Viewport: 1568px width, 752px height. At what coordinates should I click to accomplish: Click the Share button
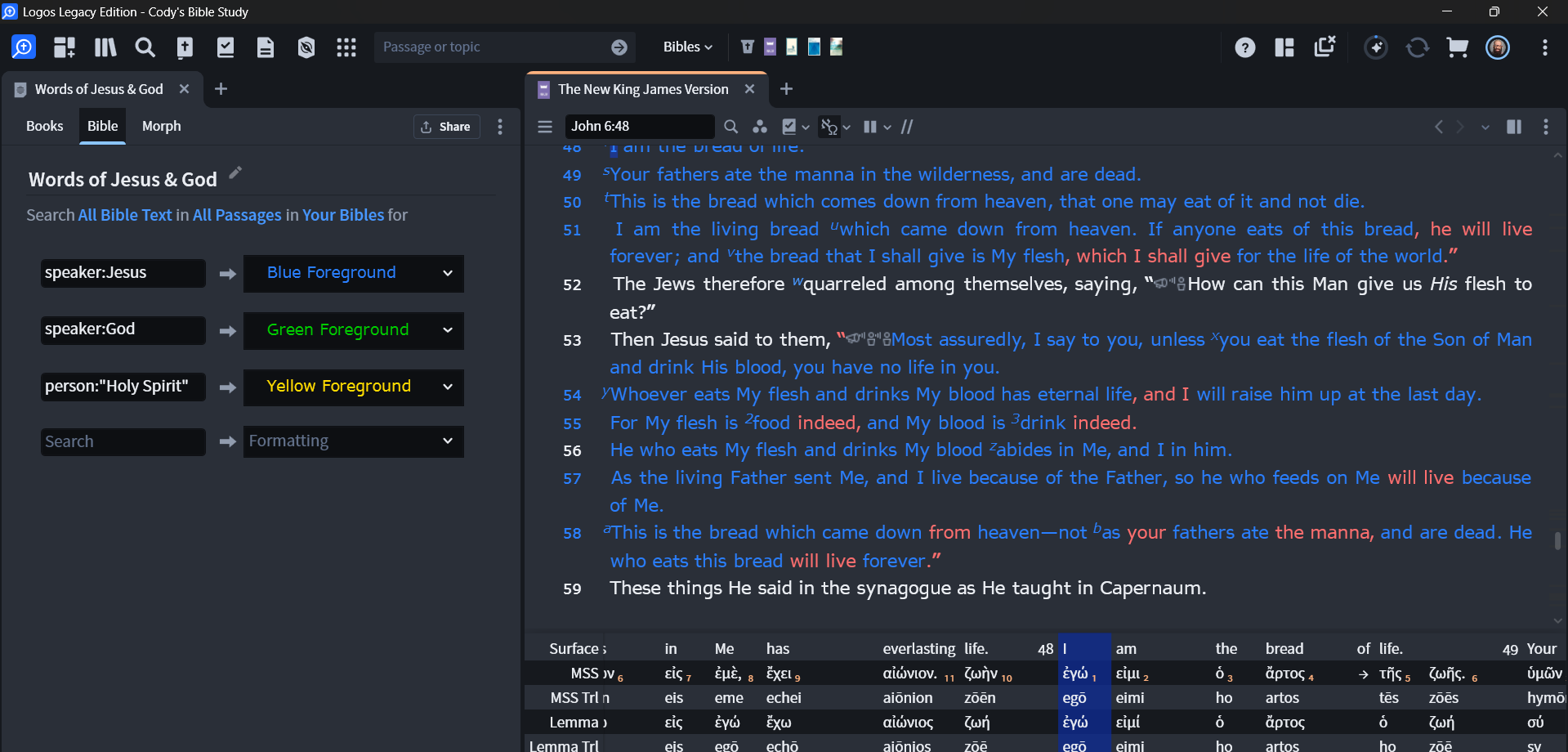[x=446, y=127]
